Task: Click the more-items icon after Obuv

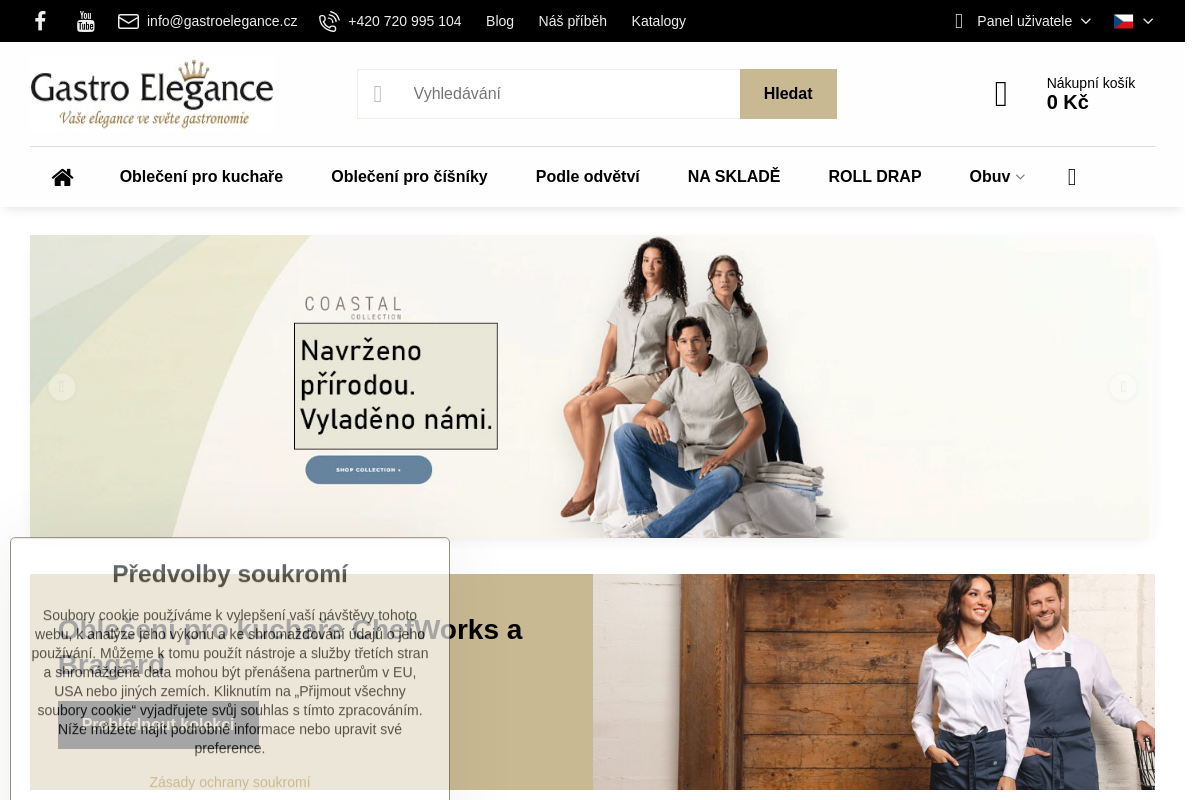Action: pyautogui.click(x=1072, y=177)
